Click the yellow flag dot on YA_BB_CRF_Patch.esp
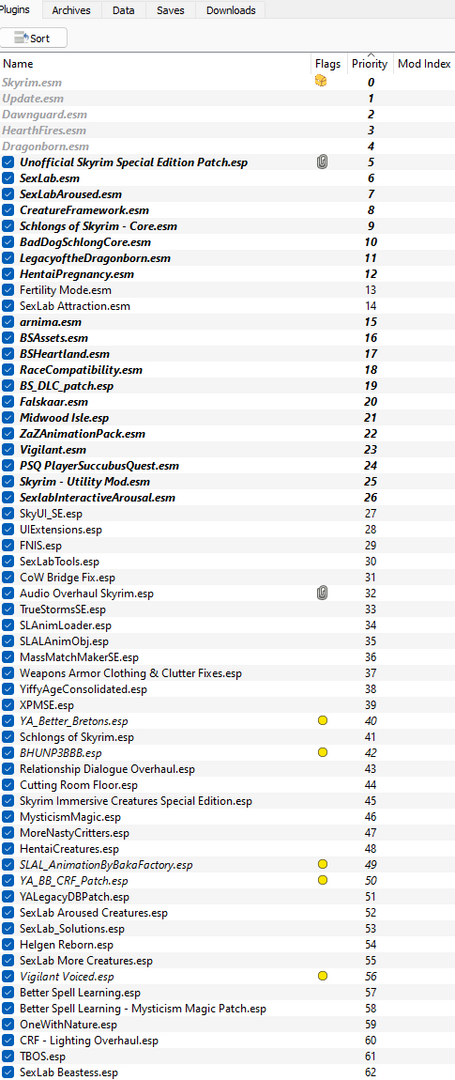455x1080 pixels. click(x=321, y=880)
